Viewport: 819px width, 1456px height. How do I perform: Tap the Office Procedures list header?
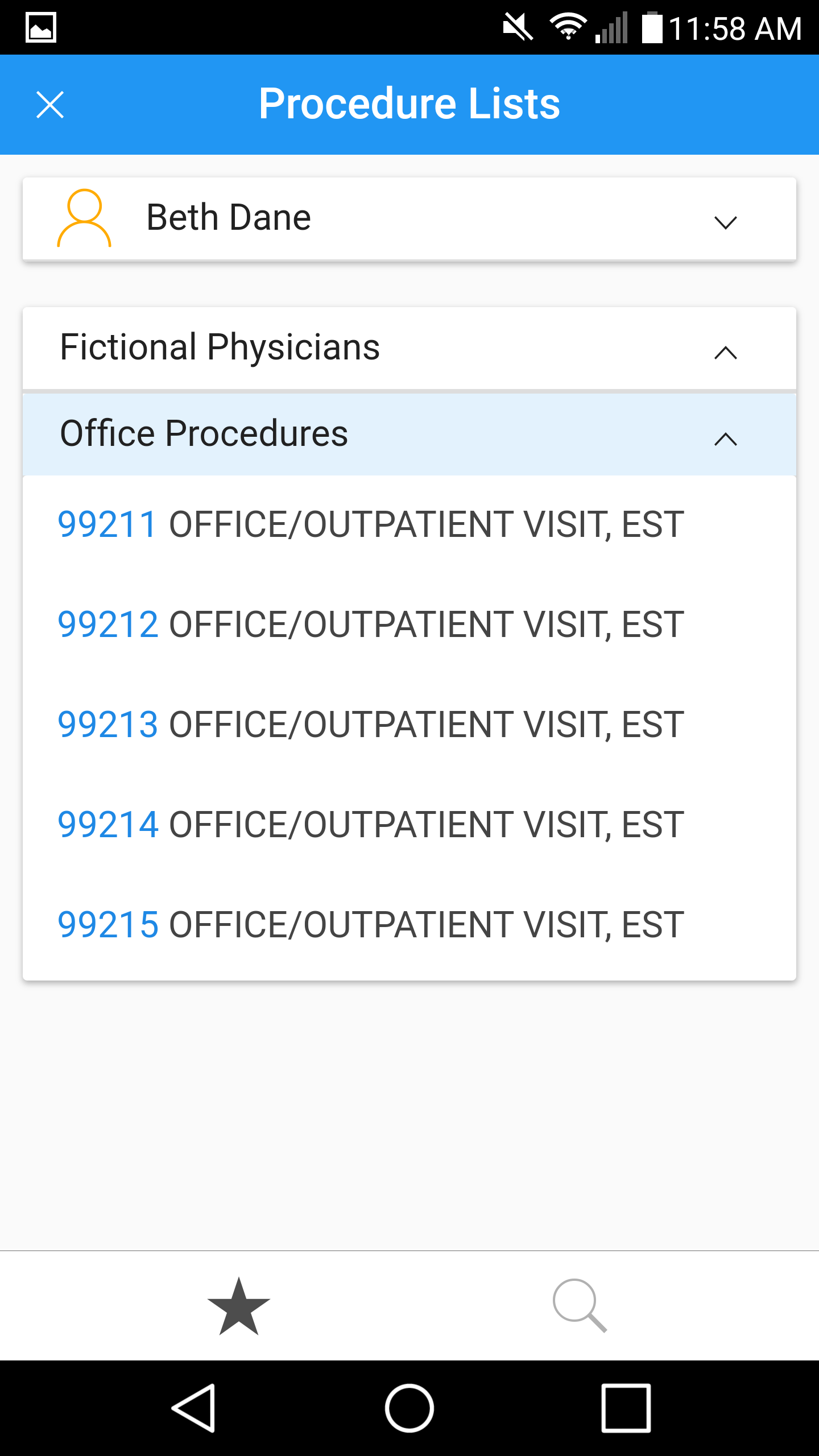click(204, 433)
